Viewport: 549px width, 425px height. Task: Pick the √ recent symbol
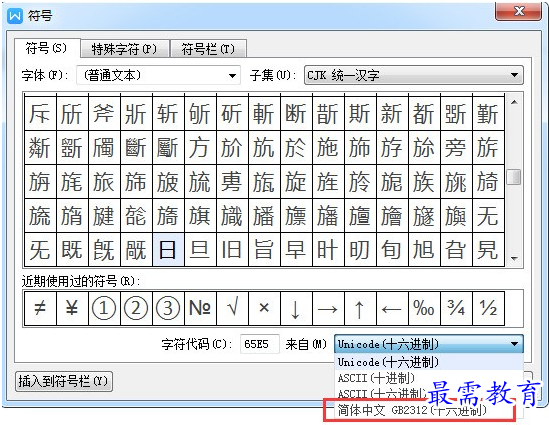(232, 308)
